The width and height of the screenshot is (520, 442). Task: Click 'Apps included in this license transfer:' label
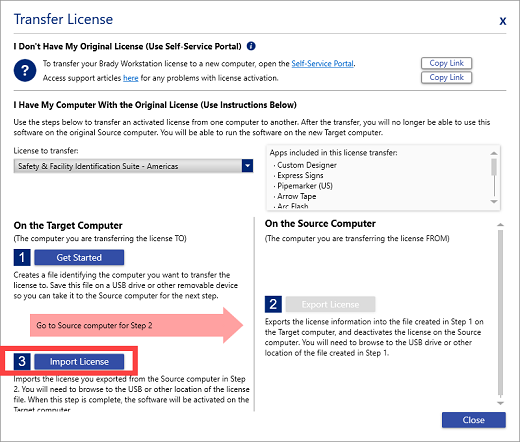(x=334, y=153)
